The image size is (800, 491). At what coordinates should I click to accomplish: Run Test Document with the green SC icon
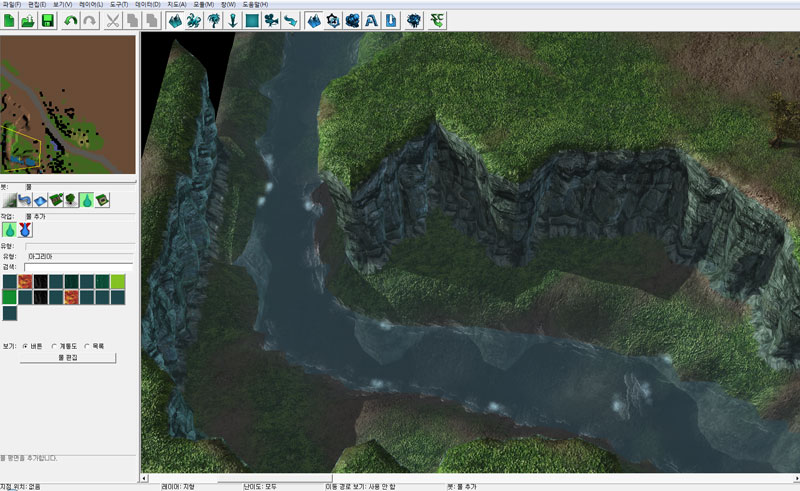437,21
